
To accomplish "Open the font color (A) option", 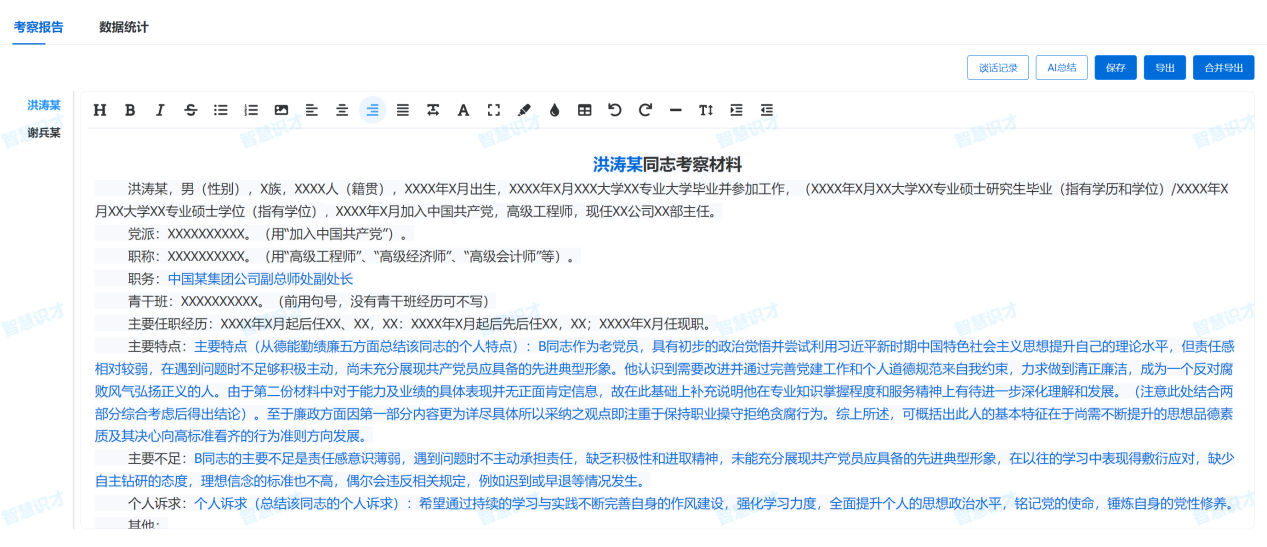I will click(x=463, y=110).
